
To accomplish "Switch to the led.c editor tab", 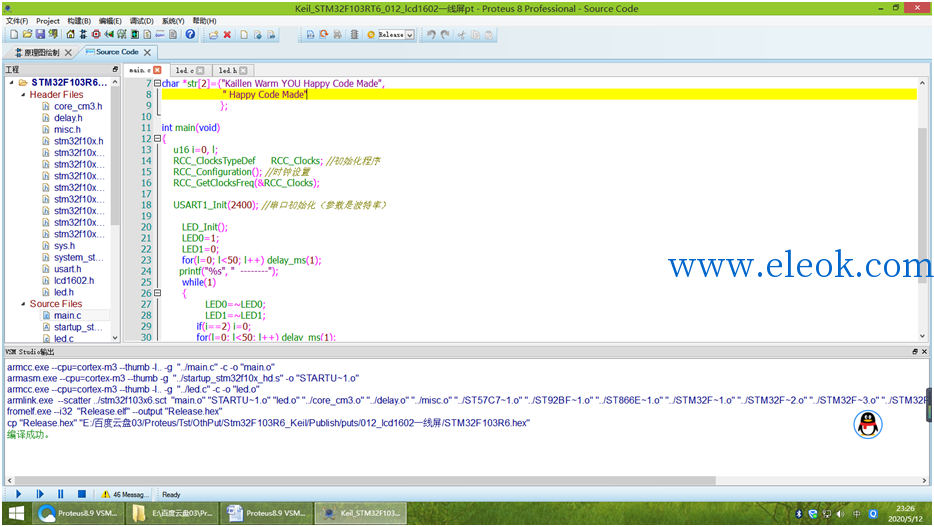I will 185,70.
